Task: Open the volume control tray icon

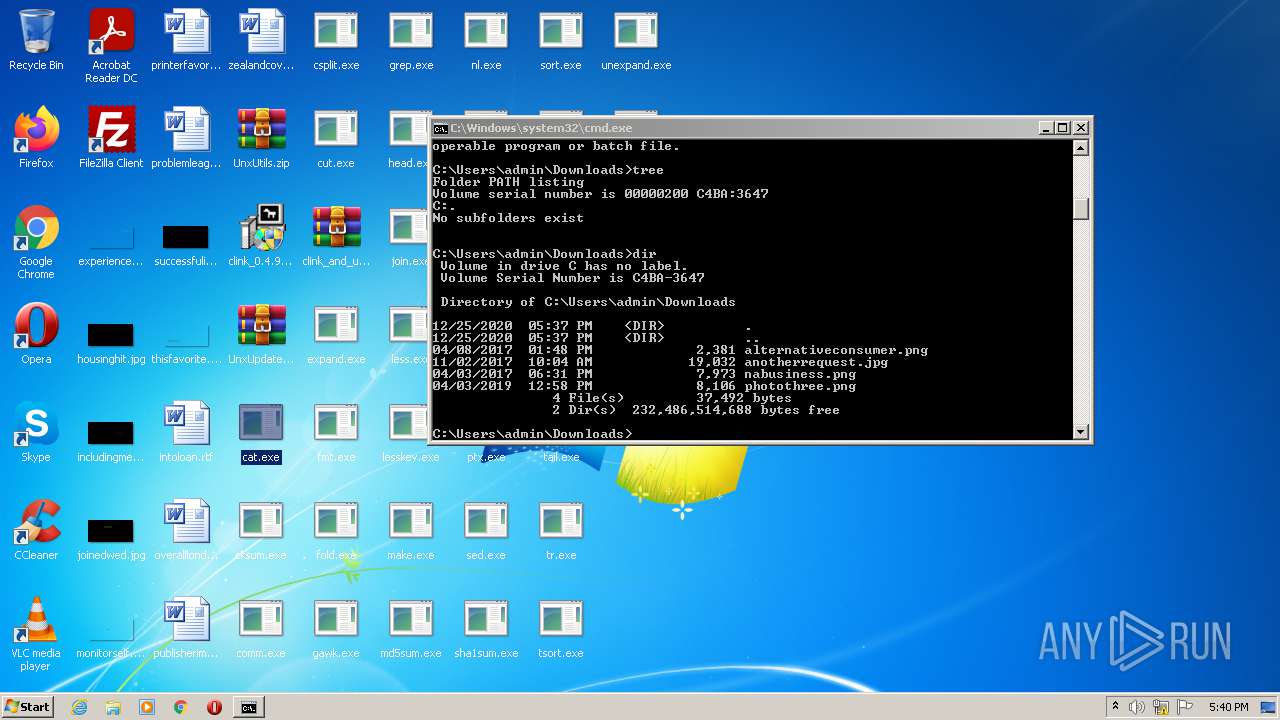Action: (1137, 707)
